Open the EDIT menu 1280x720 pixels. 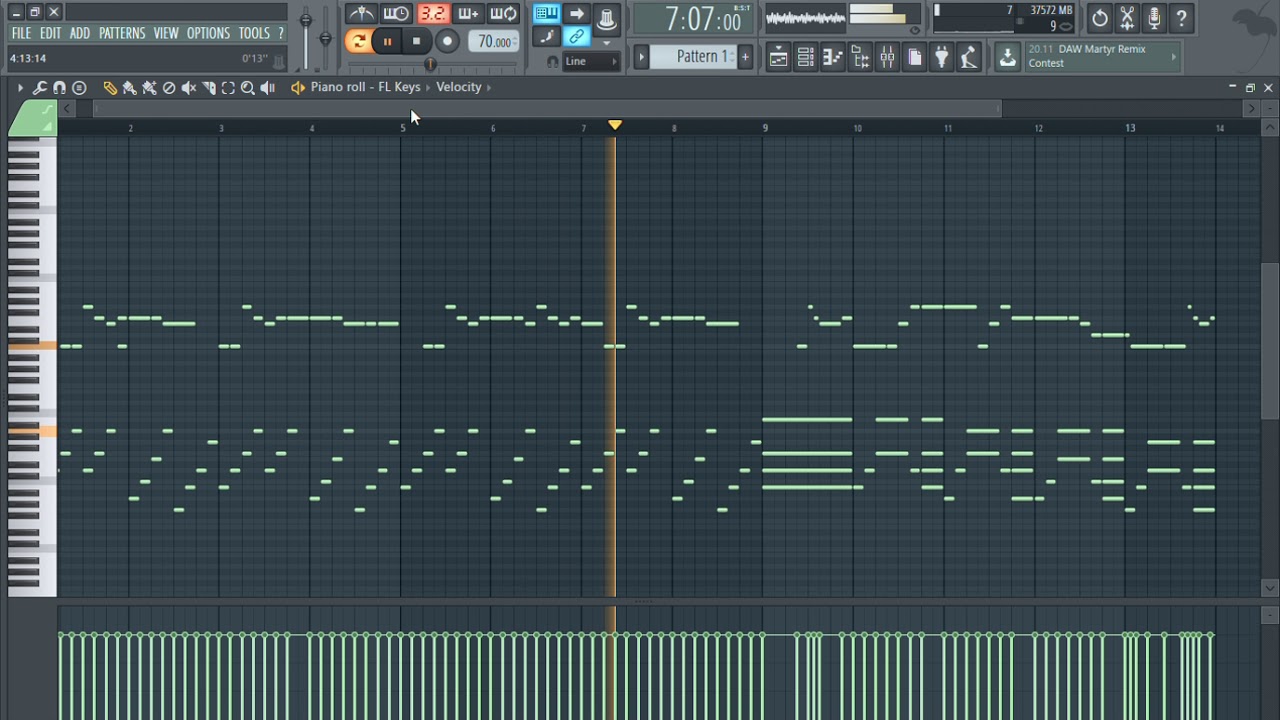pos(51,33)
